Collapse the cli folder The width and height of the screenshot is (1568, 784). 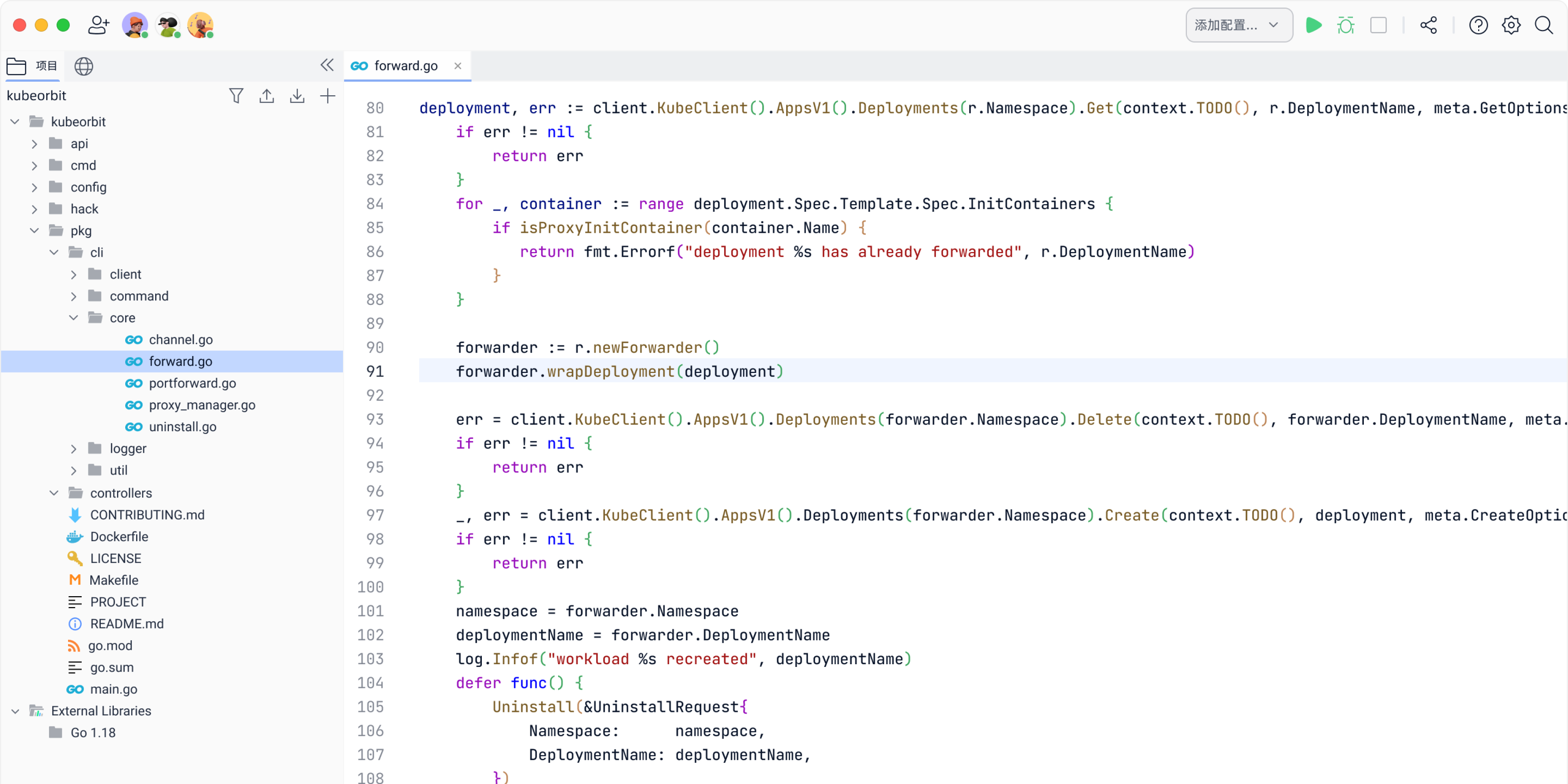coord(54,253)
